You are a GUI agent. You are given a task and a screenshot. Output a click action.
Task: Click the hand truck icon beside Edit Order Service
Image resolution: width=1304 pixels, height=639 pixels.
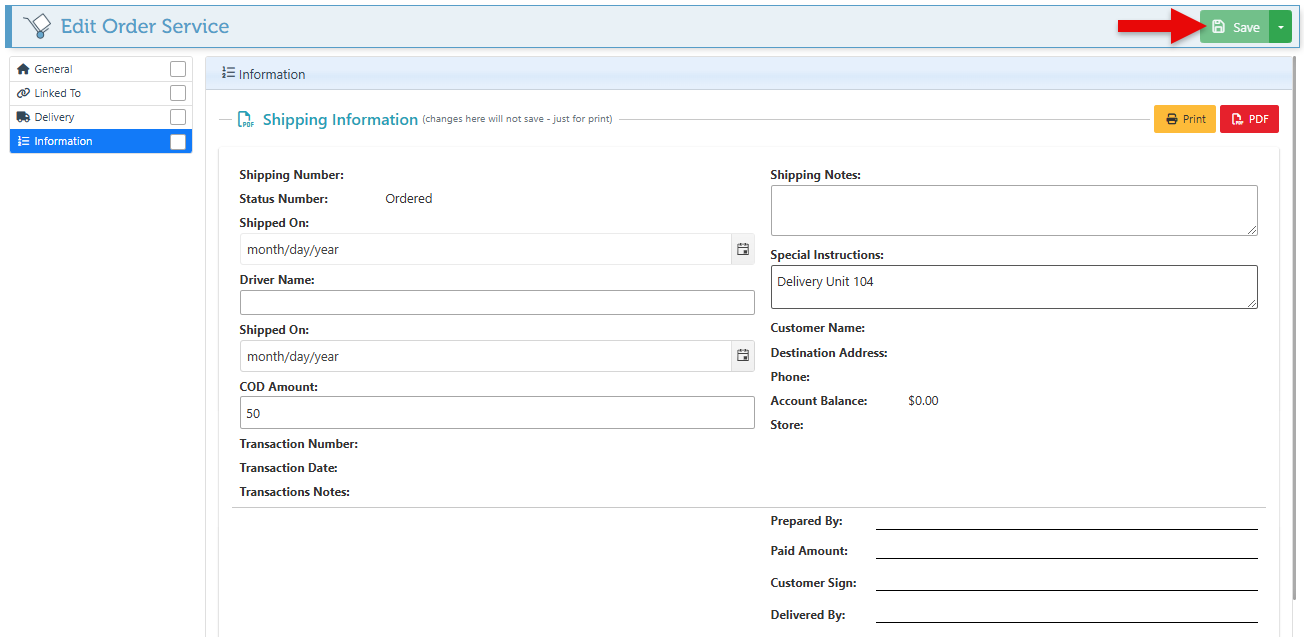pos(36,27)
